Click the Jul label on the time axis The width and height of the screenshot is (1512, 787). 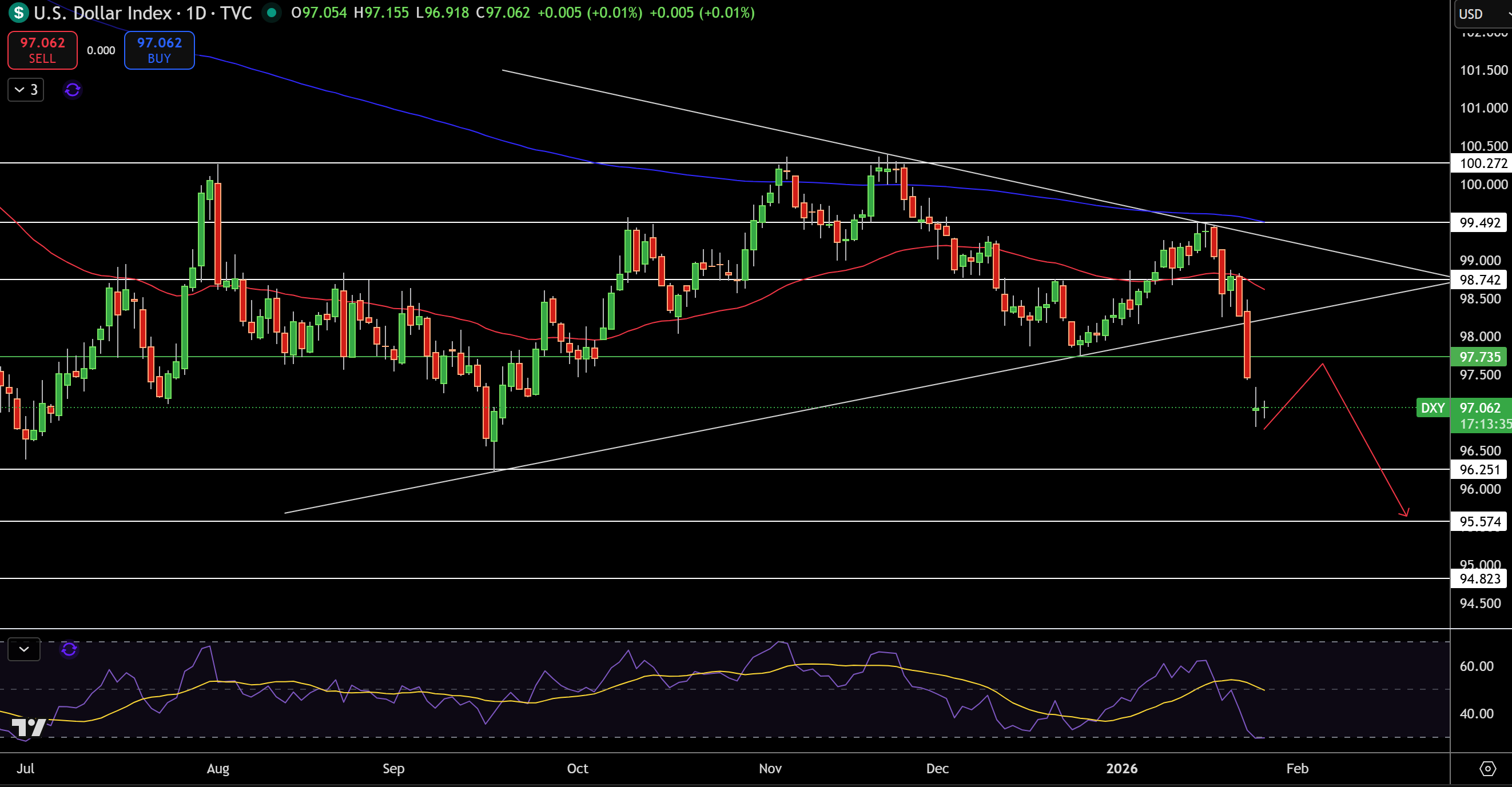pyautogui.click(x=25, y=768)
